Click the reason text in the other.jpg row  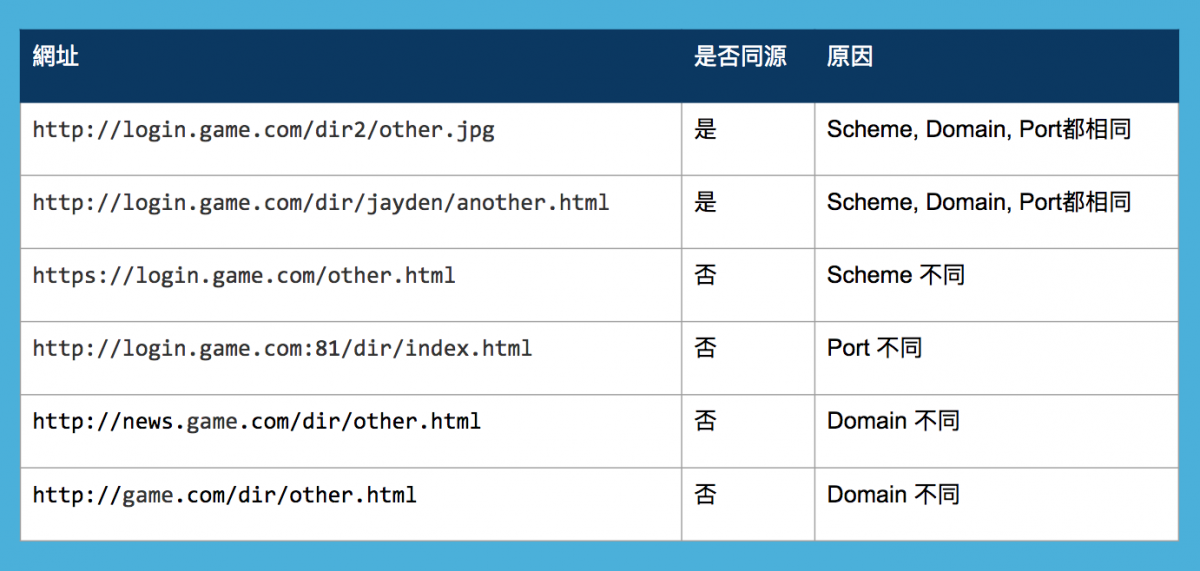pos(979,130)
